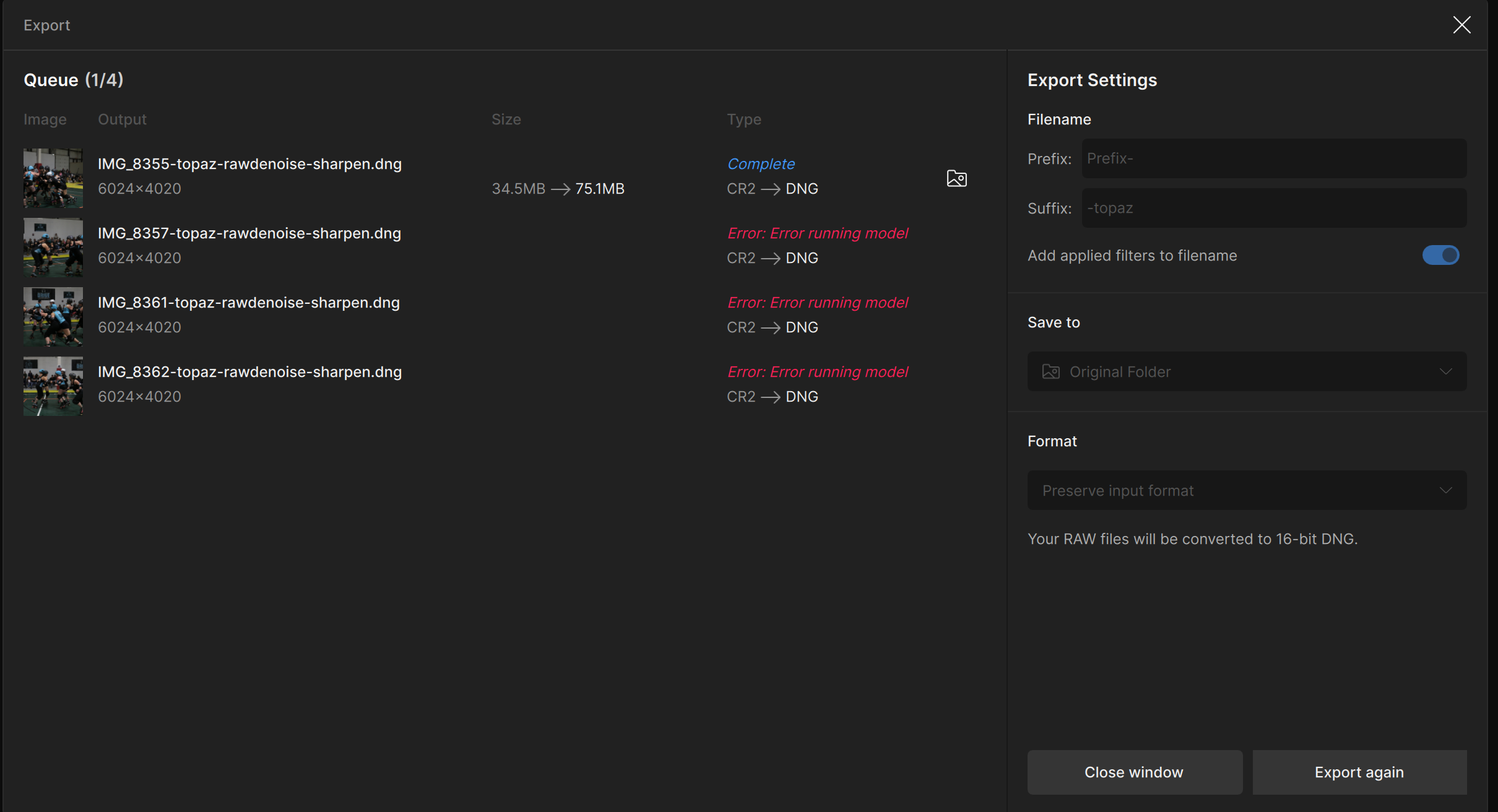
Task: Click the Output column header
Action: tap(122, 119)
